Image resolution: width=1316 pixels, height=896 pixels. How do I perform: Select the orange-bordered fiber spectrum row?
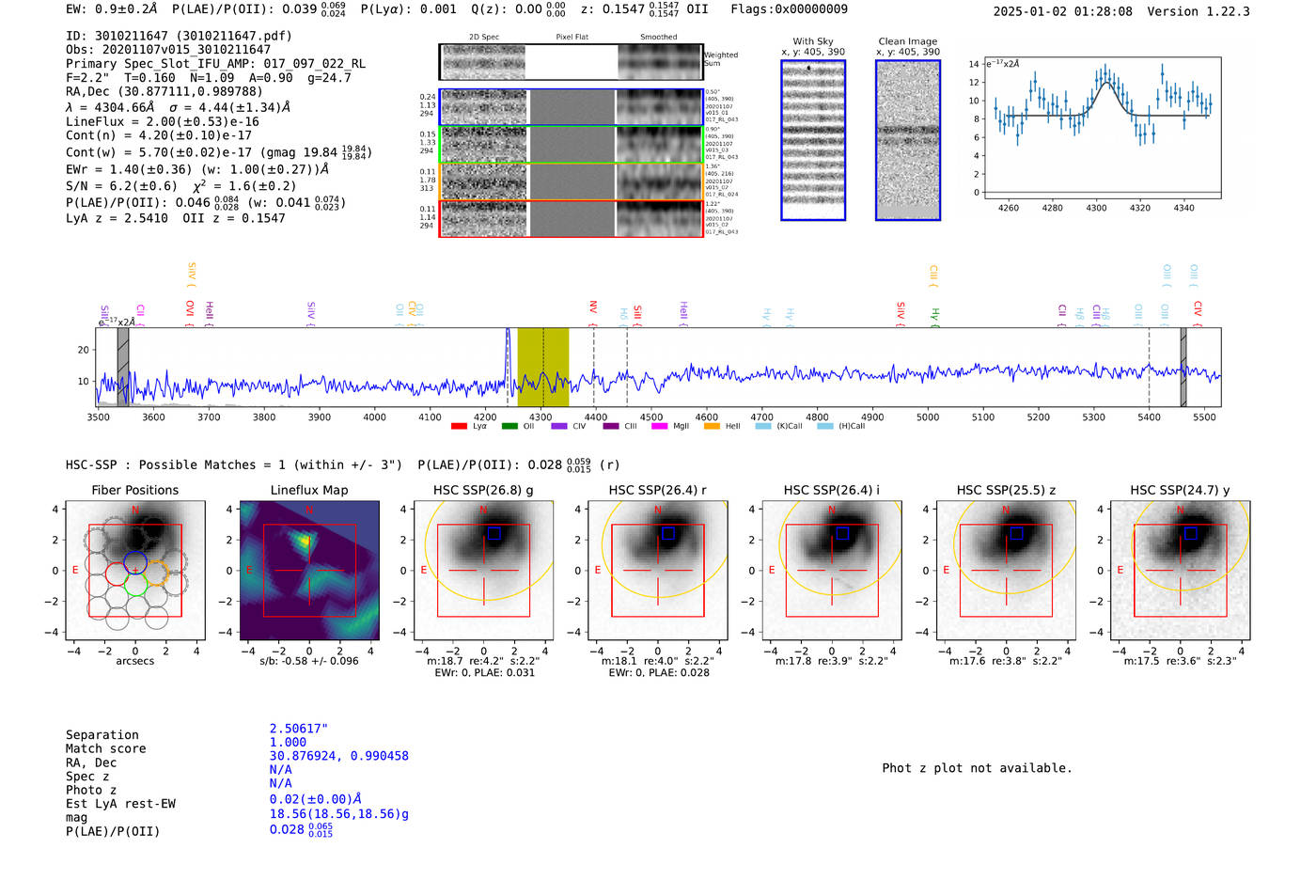(x=571, y=181)
